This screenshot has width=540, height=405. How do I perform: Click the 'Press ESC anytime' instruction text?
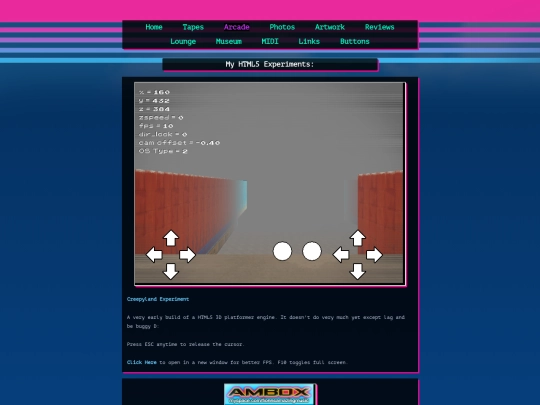pyautogui.click(x=185, y=344)
